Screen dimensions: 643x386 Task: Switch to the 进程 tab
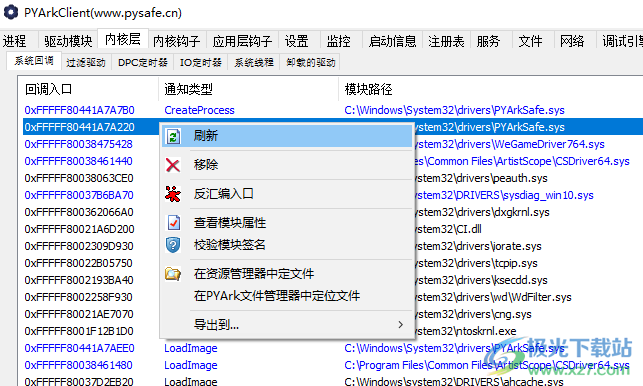tap(14, 41)
